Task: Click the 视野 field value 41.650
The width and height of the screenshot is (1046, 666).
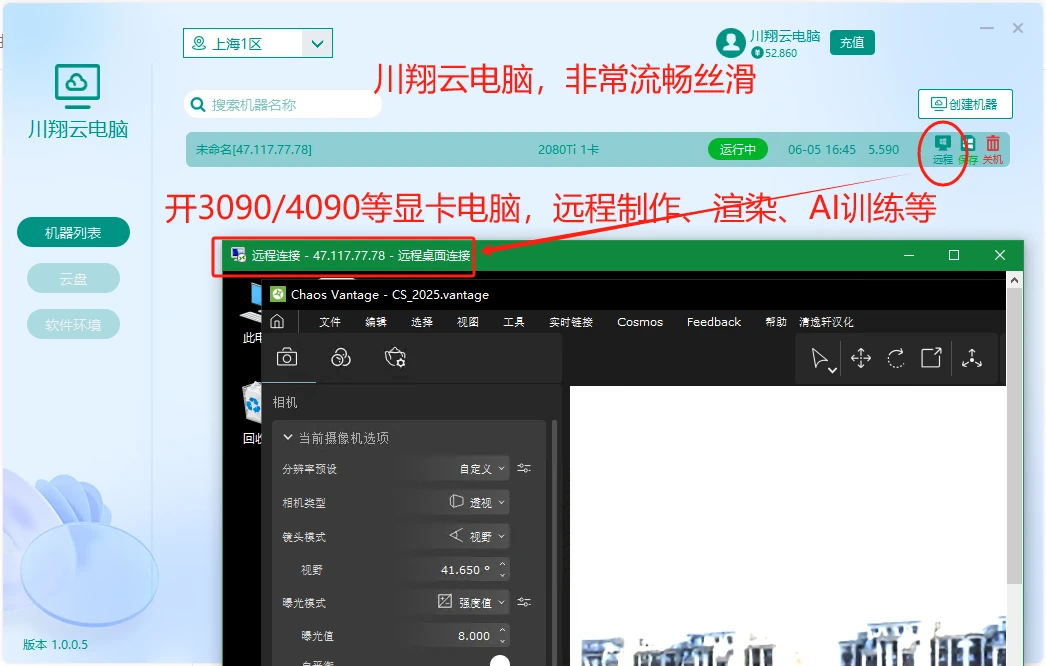Action: point(465,570)
